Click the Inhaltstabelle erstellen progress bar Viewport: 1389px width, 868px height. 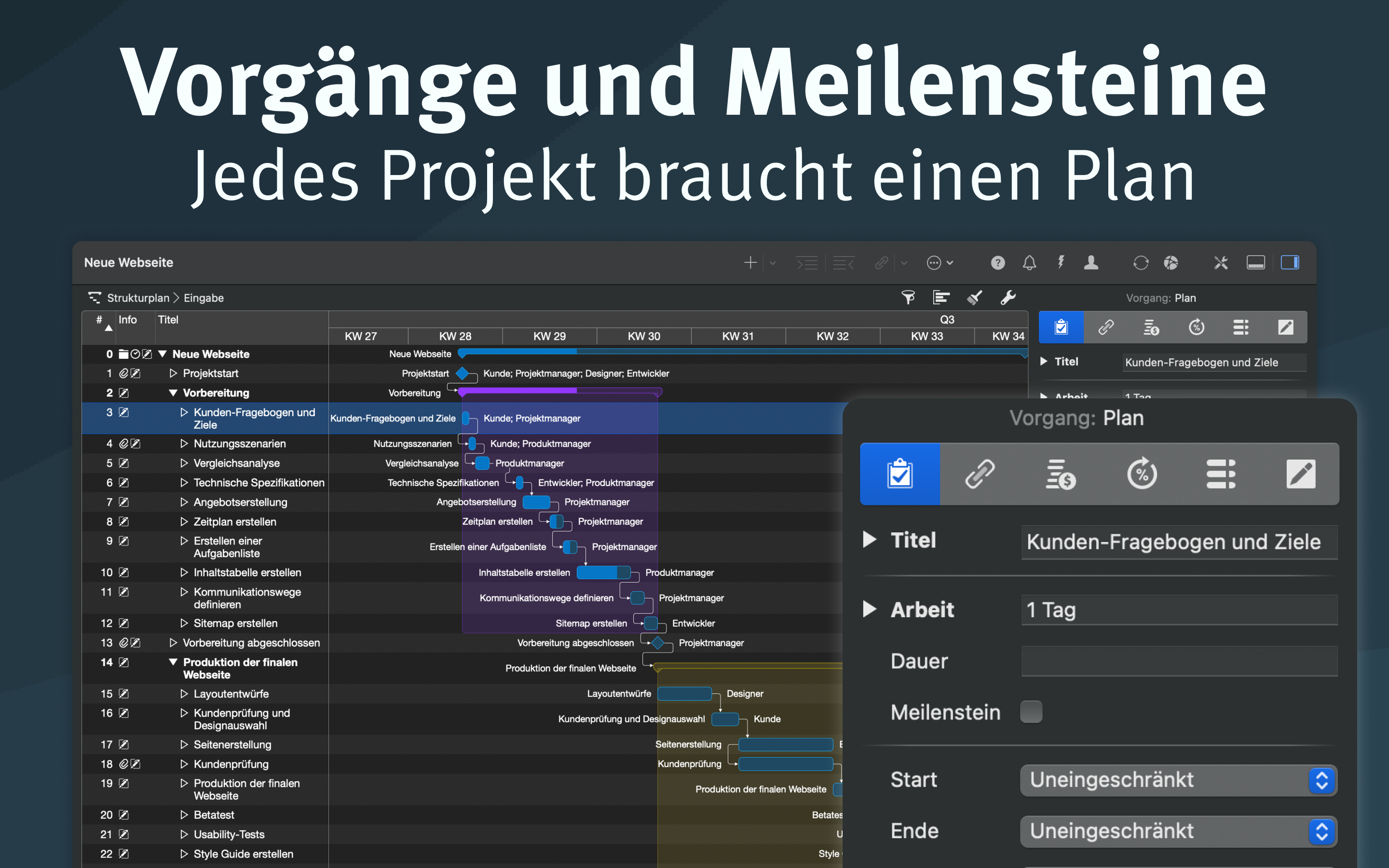point(603,572)
